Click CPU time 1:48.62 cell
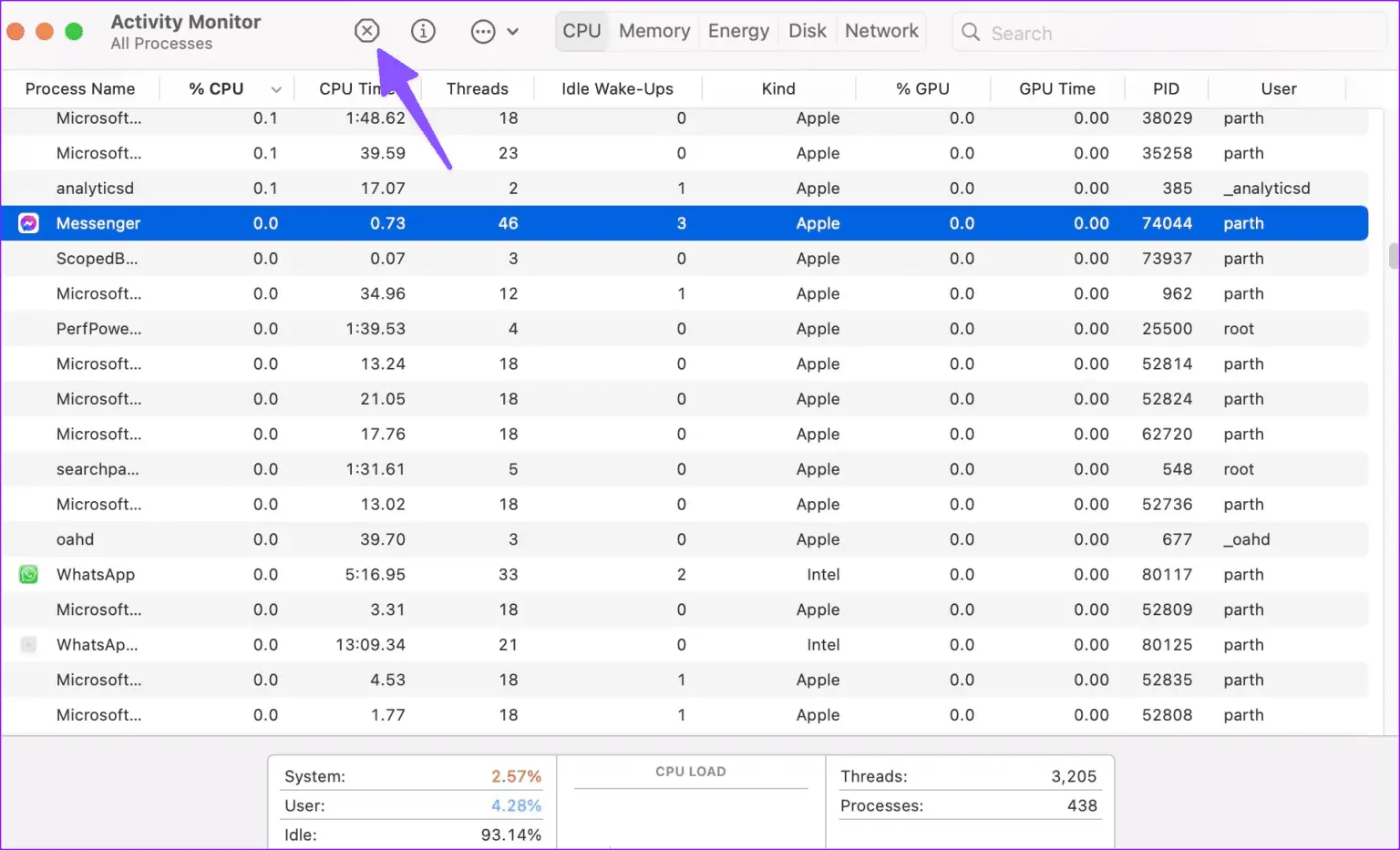Screen dimensions: 1400x850 tap(376, 118)
